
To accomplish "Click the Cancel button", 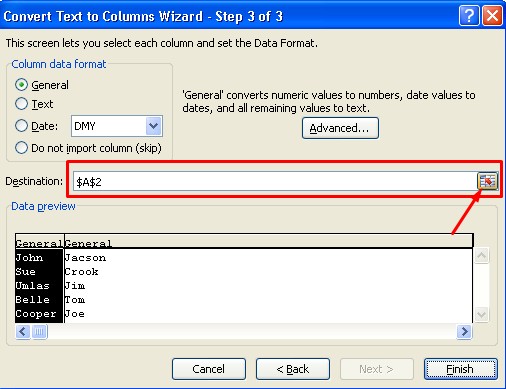I will 209,369.
